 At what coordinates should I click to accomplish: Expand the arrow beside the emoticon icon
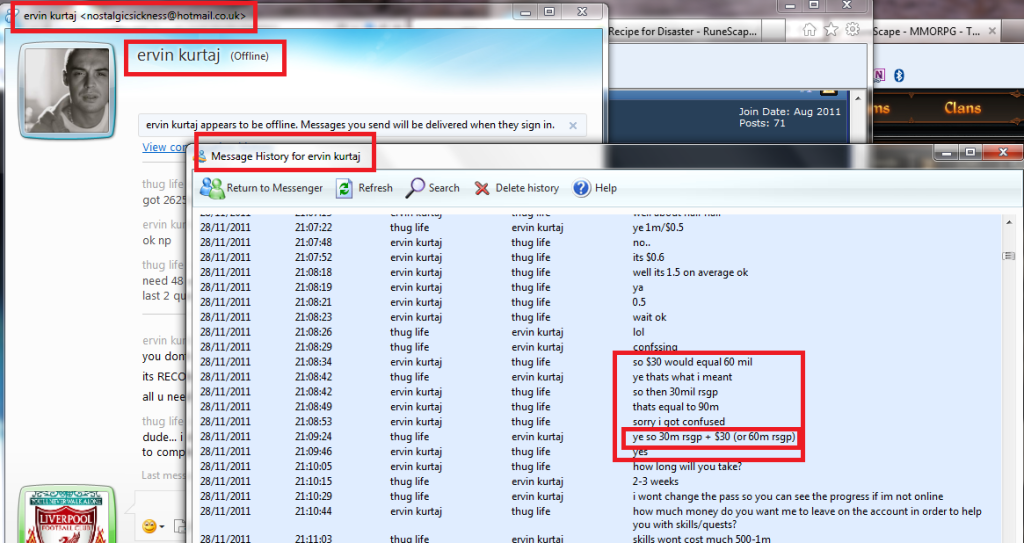coord(162,527)
